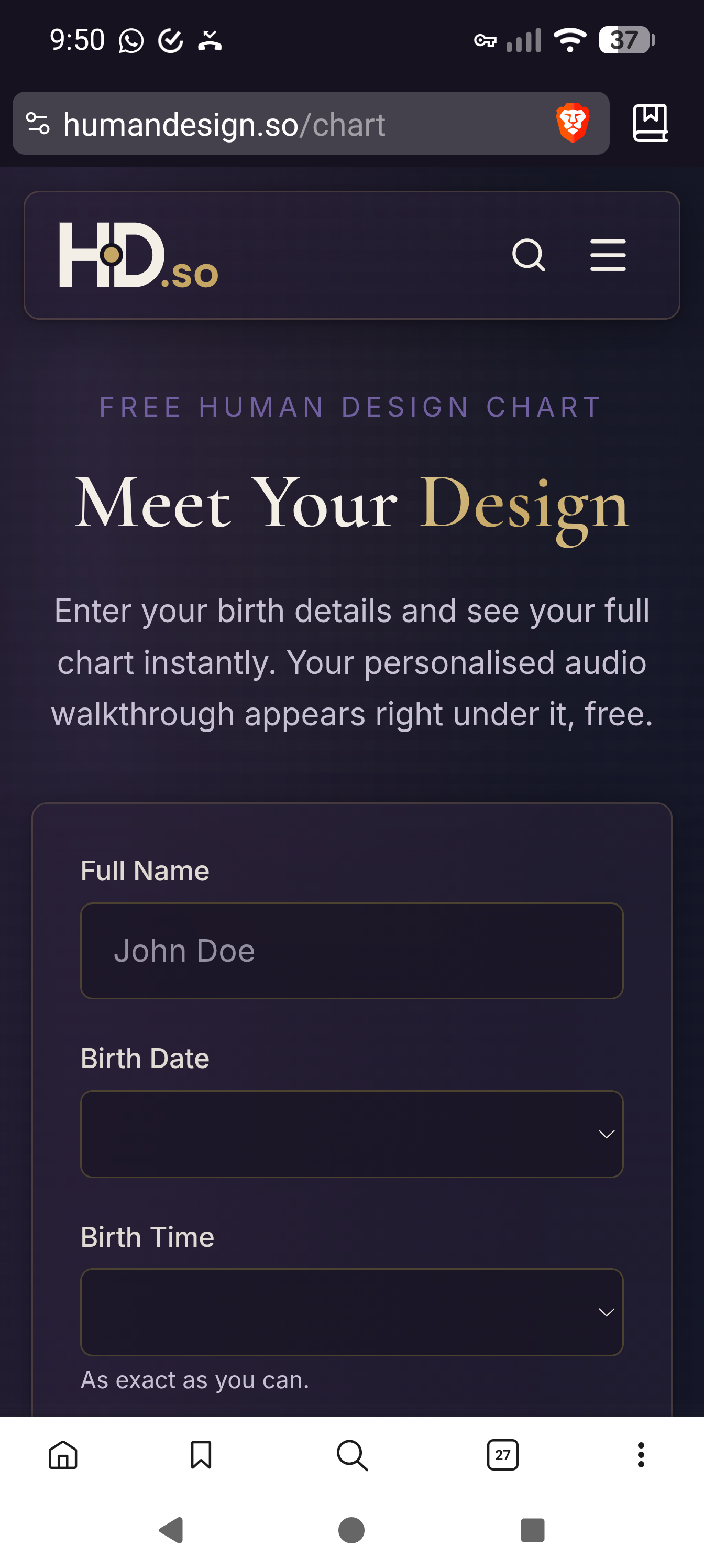Tap the Android recent apps square button

click(532, 1530)
